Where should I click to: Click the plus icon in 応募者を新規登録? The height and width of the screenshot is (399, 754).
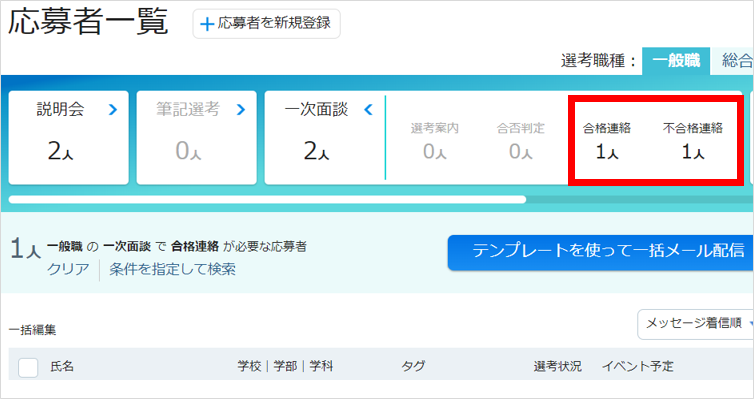coord(207,24)
